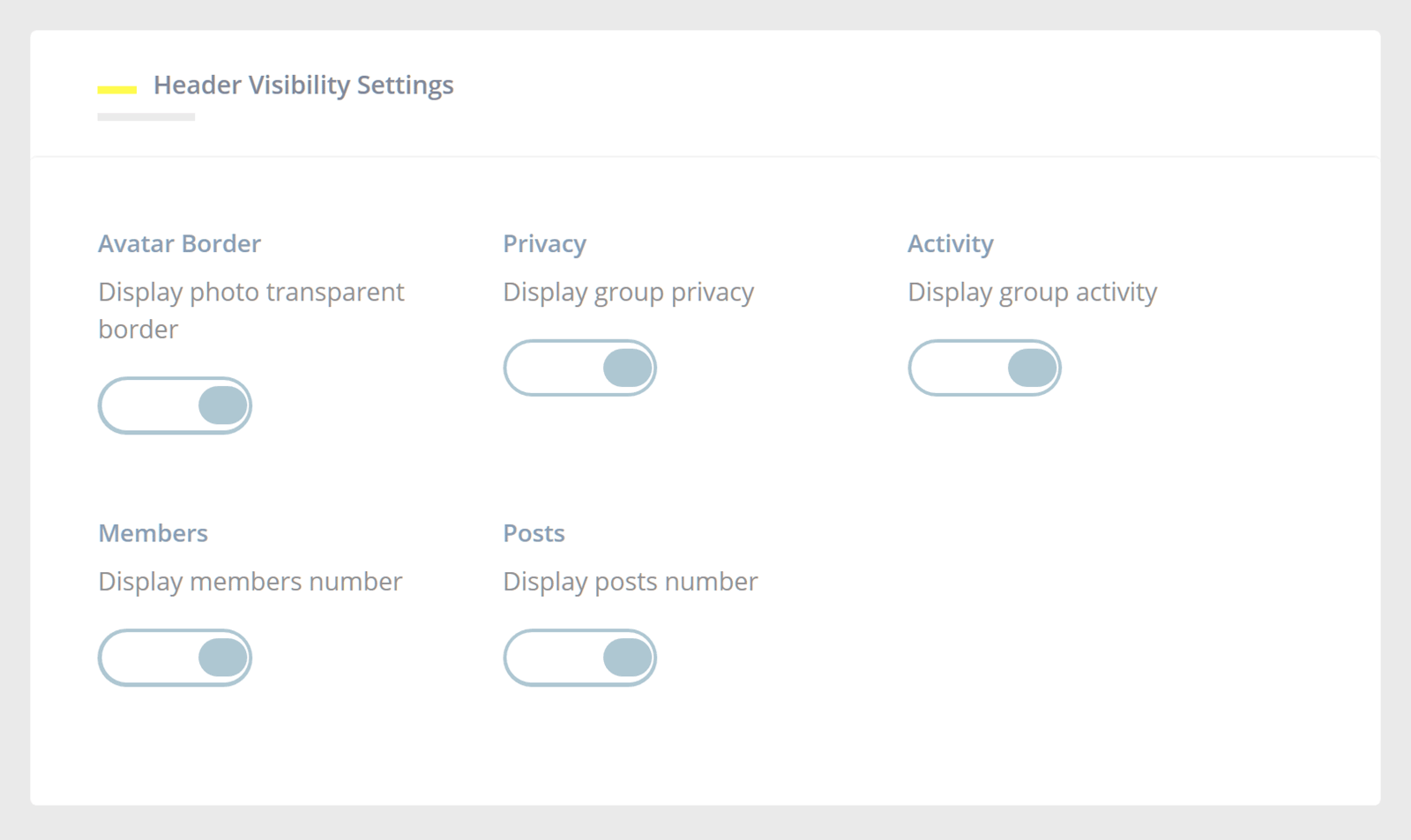The width and height of the screenshot is (1411, 840).
Task: Disable the Display group privacy toggle
Action: (579, 368)
